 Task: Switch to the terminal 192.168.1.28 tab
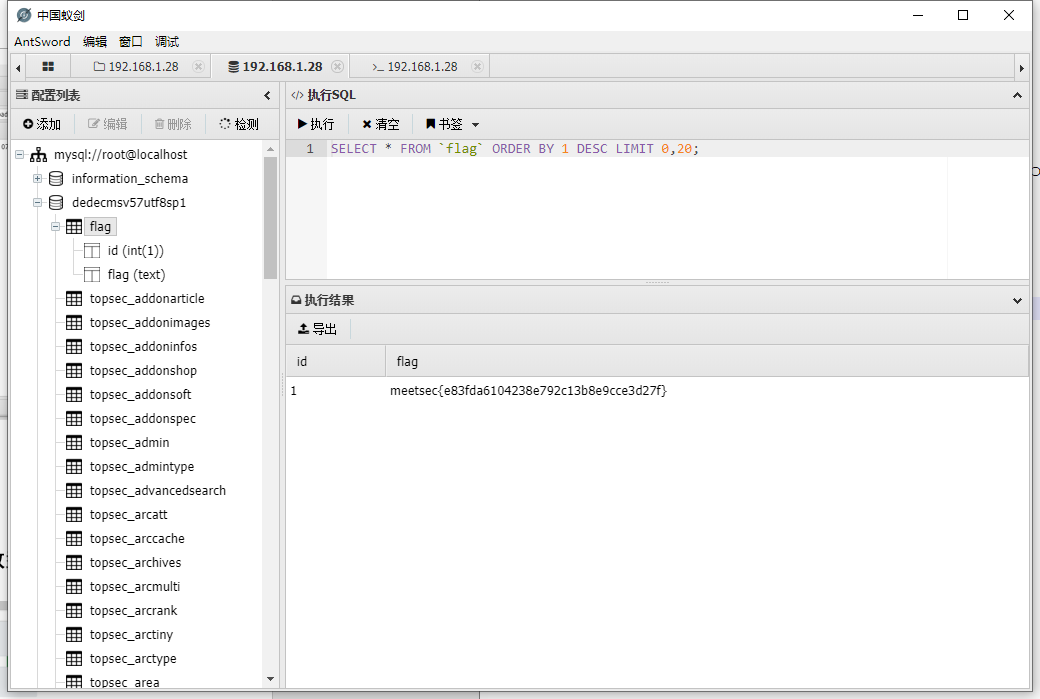(415, 66)
